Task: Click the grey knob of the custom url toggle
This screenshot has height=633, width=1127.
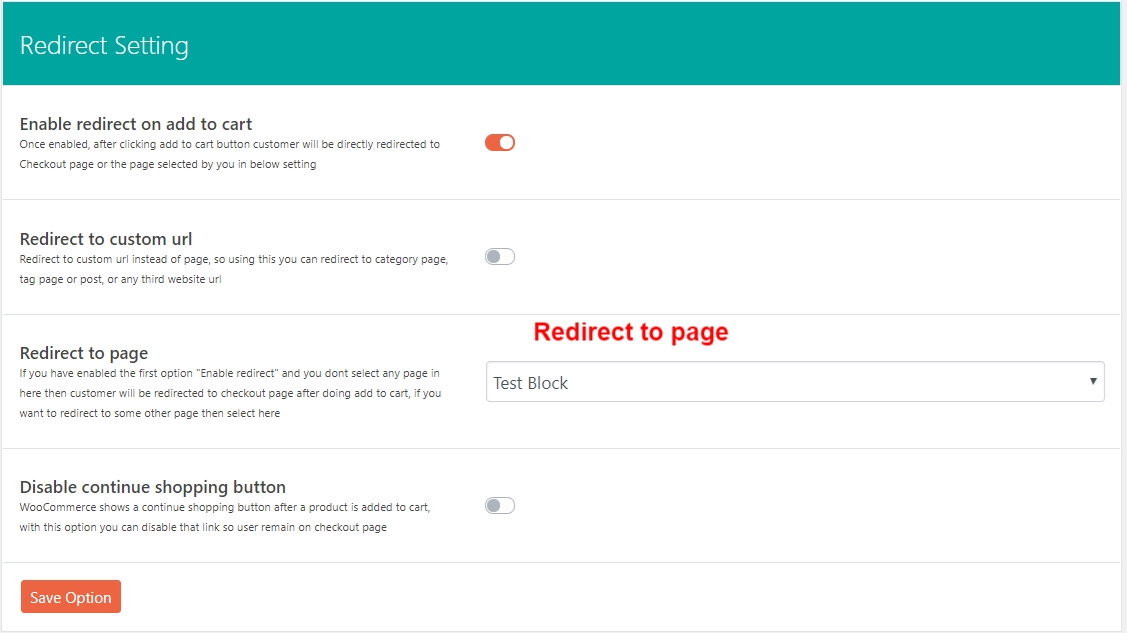Action: (x=493, y=257)
